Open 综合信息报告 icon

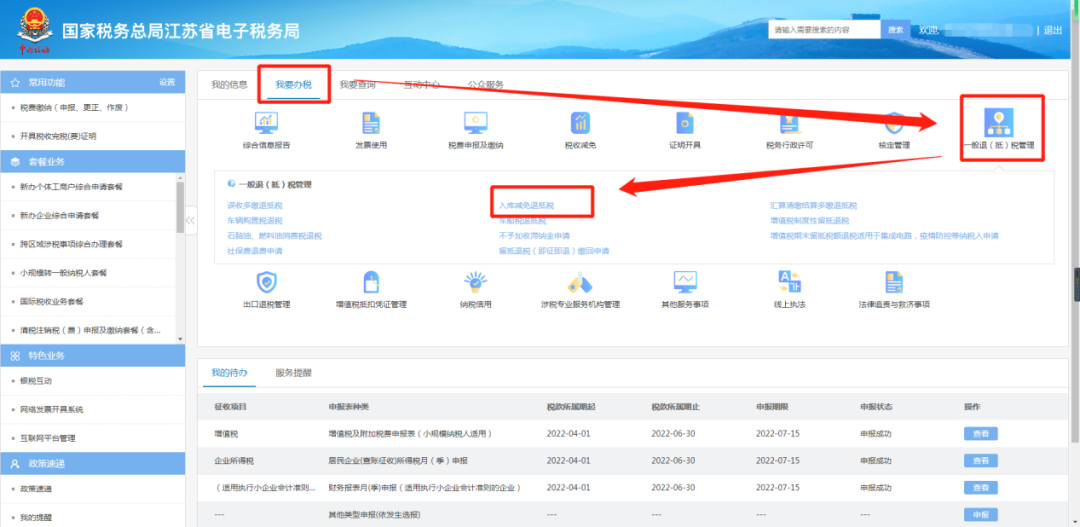coord(266,123)
